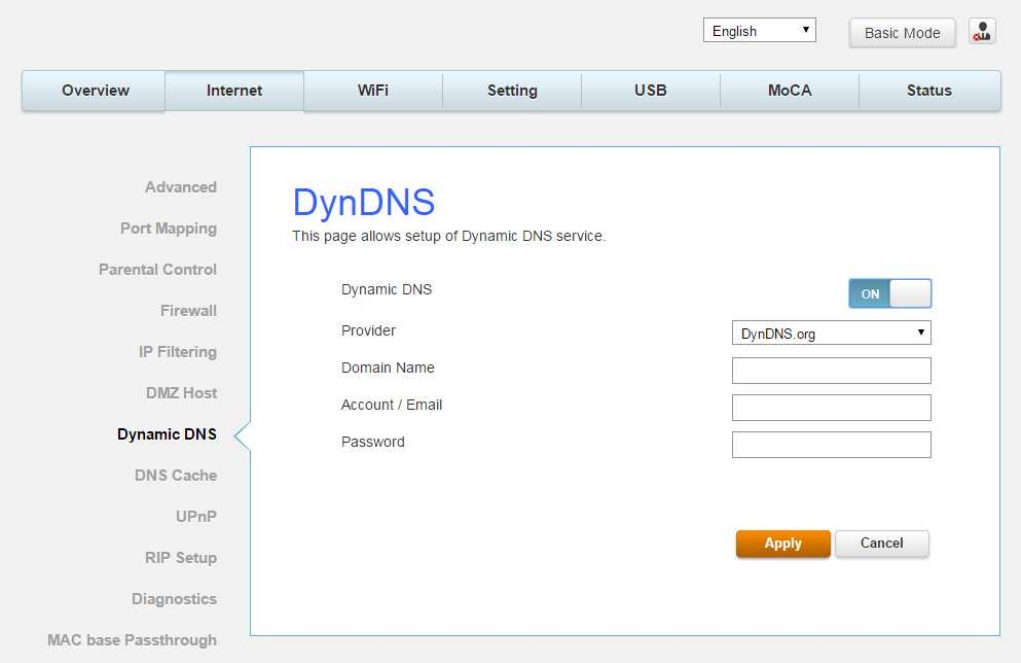
Task: Switch to the Overview tab
Action: coord(95,91)
